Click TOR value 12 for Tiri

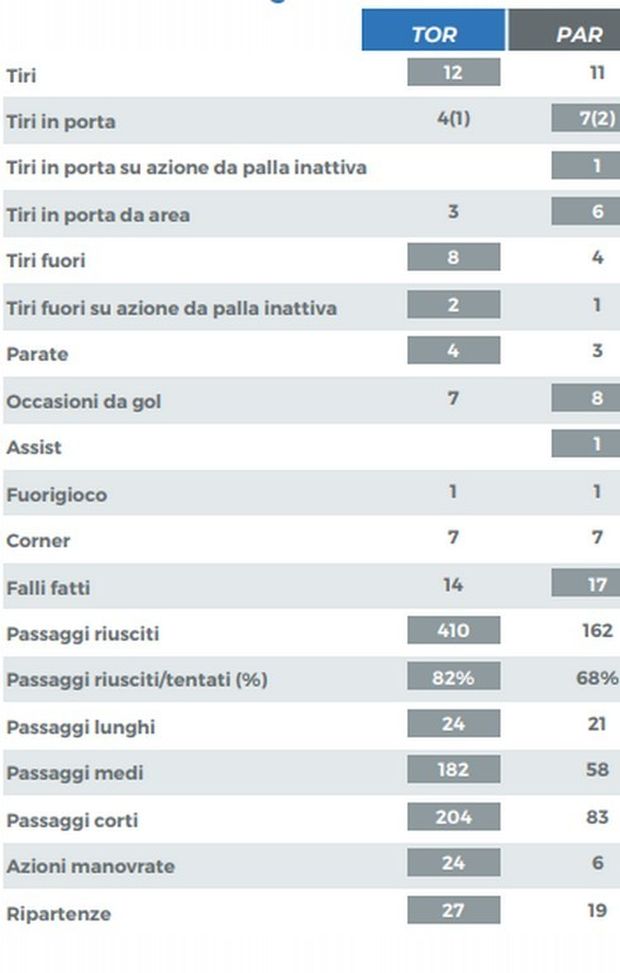tap(454, 72)
